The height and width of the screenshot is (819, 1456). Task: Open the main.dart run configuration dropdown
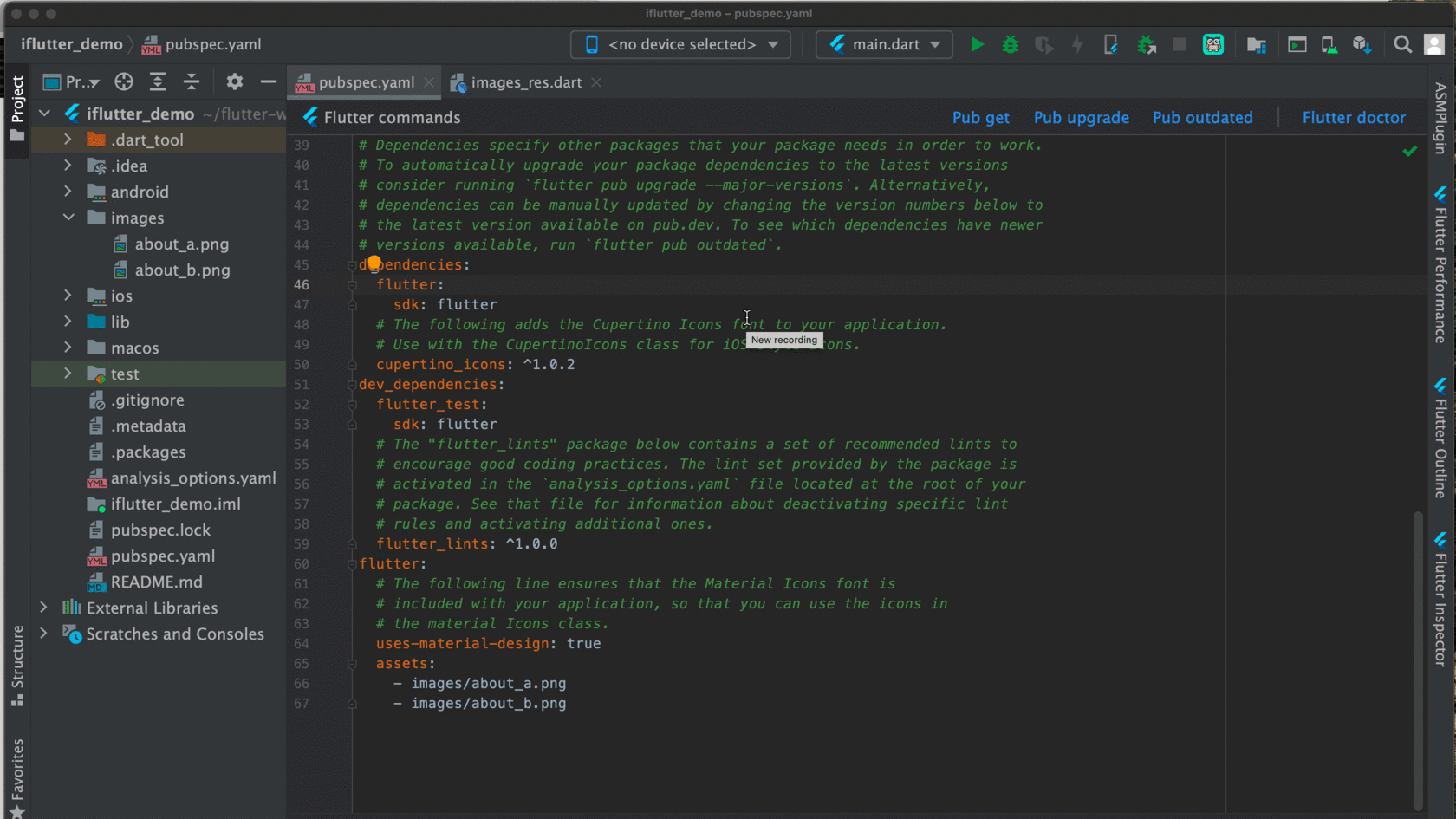(x=884, y=44)
